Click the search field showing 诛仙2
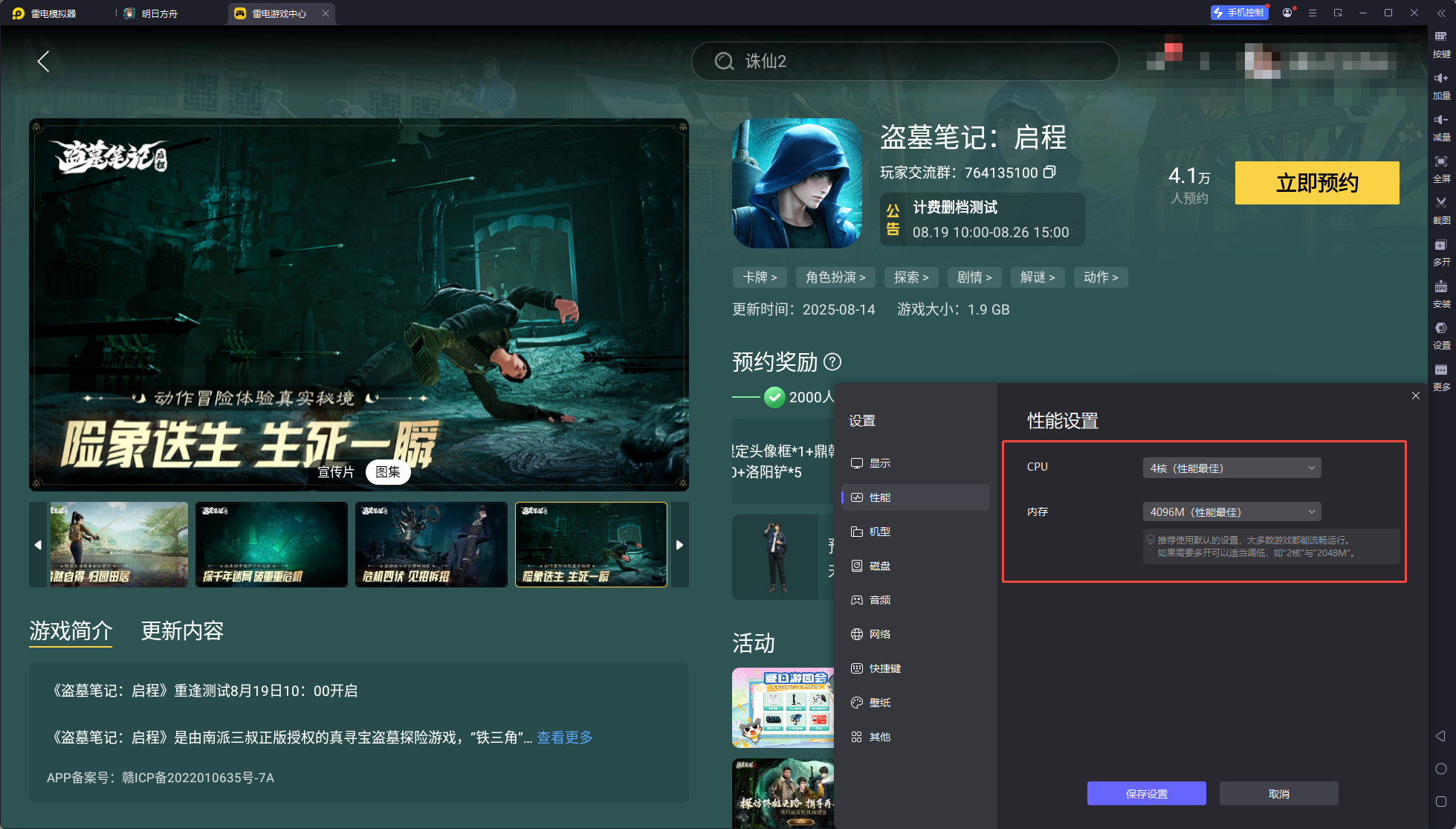The width and height of the screenshot is (1456, 829). tap(905, 61)
